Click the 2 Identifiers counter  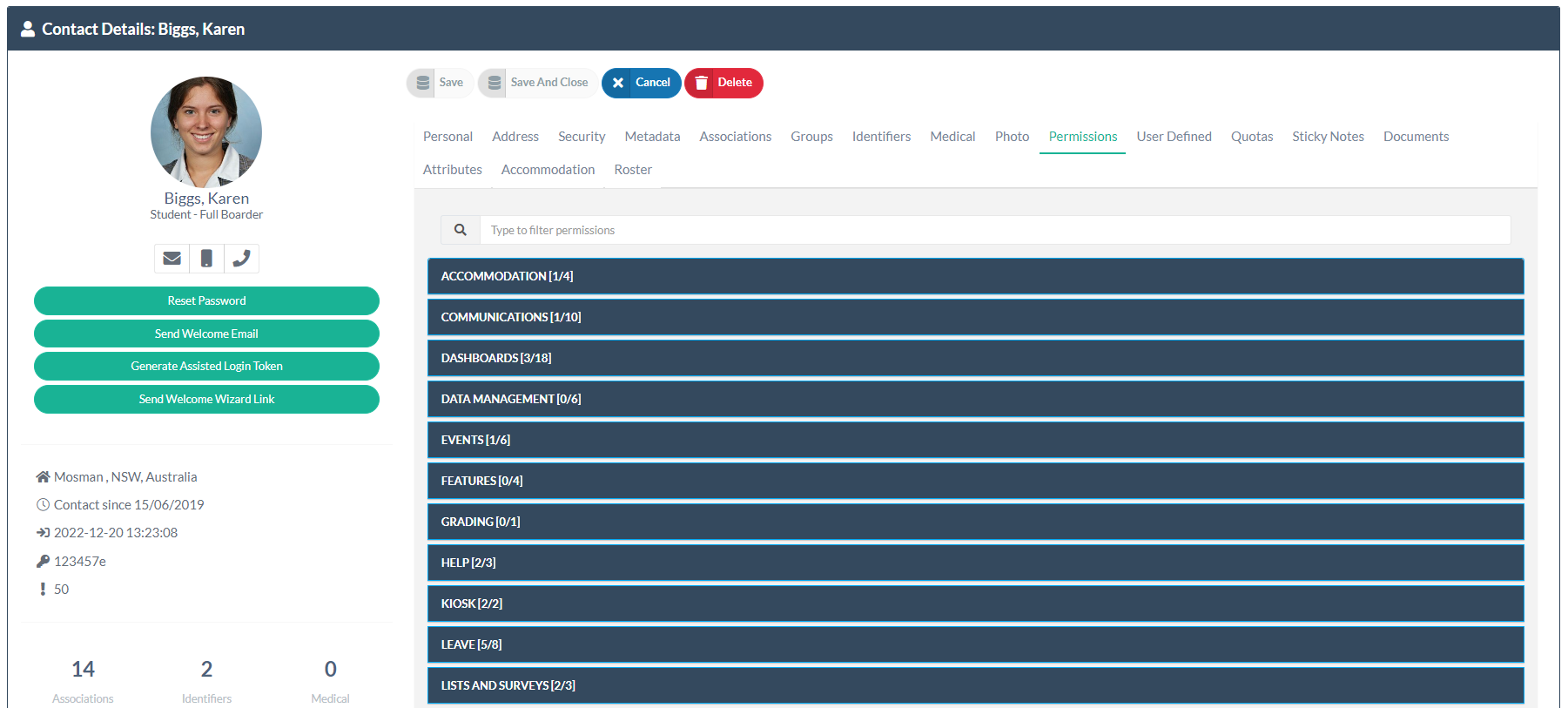pyautogui.click(x=206, y=681)
